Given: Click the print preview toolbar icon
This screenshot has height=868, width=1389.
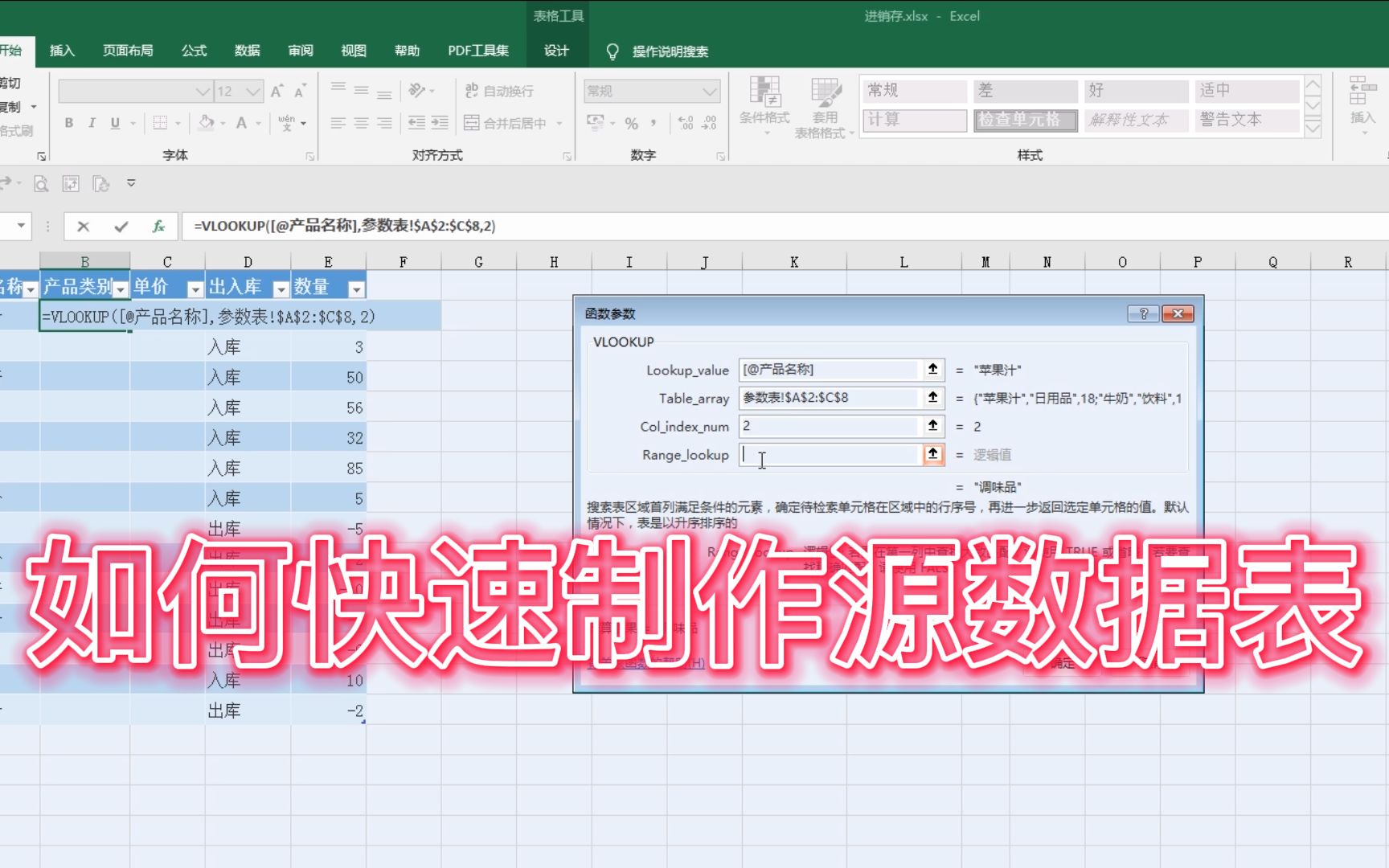Looking at the screenshot, I should (x=41, y=185).
